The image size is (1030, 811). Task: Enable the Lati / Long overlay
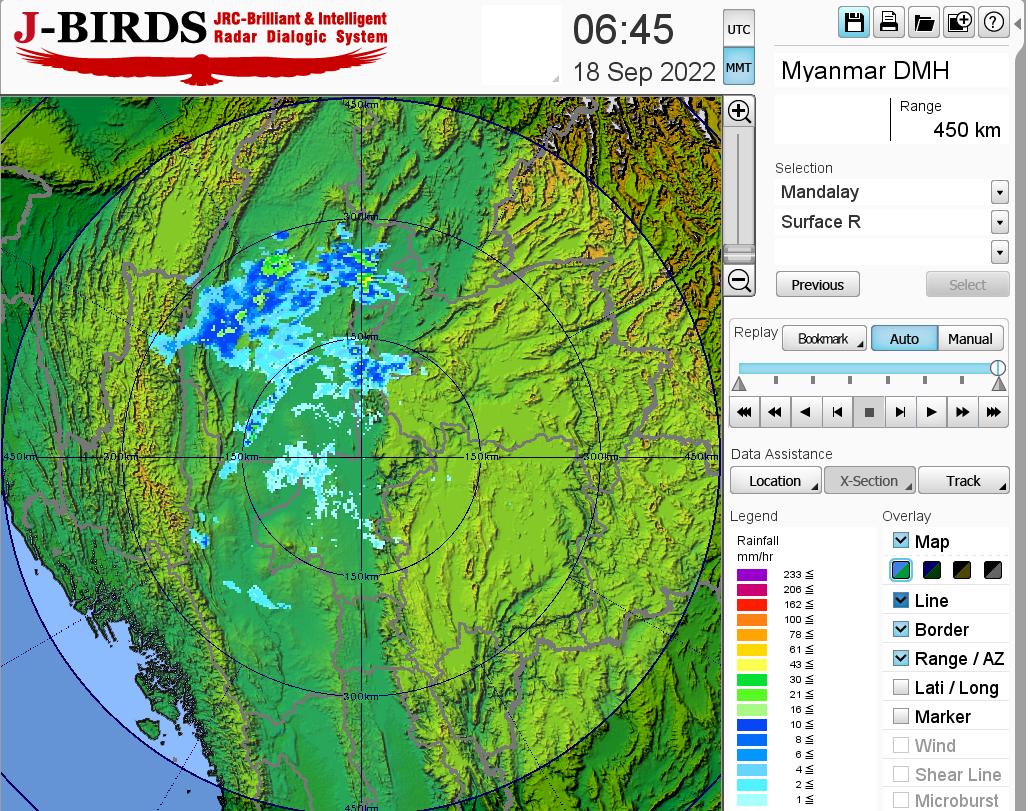click(901, 687)
